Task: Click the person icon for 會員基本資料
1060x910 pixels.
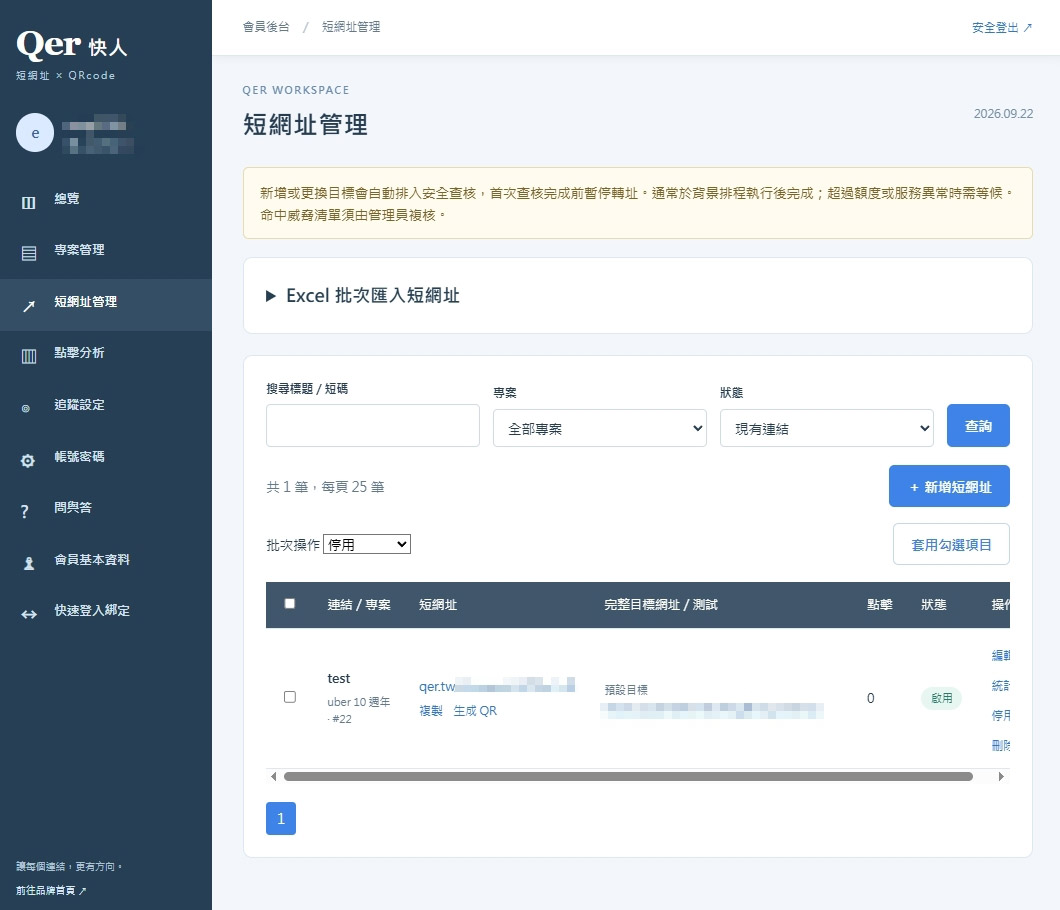Action: 29,563
